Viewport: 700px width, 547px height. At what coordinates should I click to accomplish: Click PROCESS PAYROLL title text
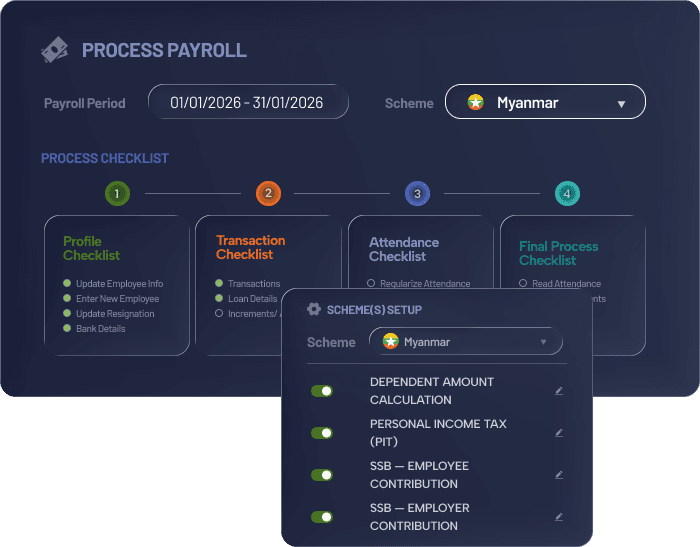click(164, 50)
